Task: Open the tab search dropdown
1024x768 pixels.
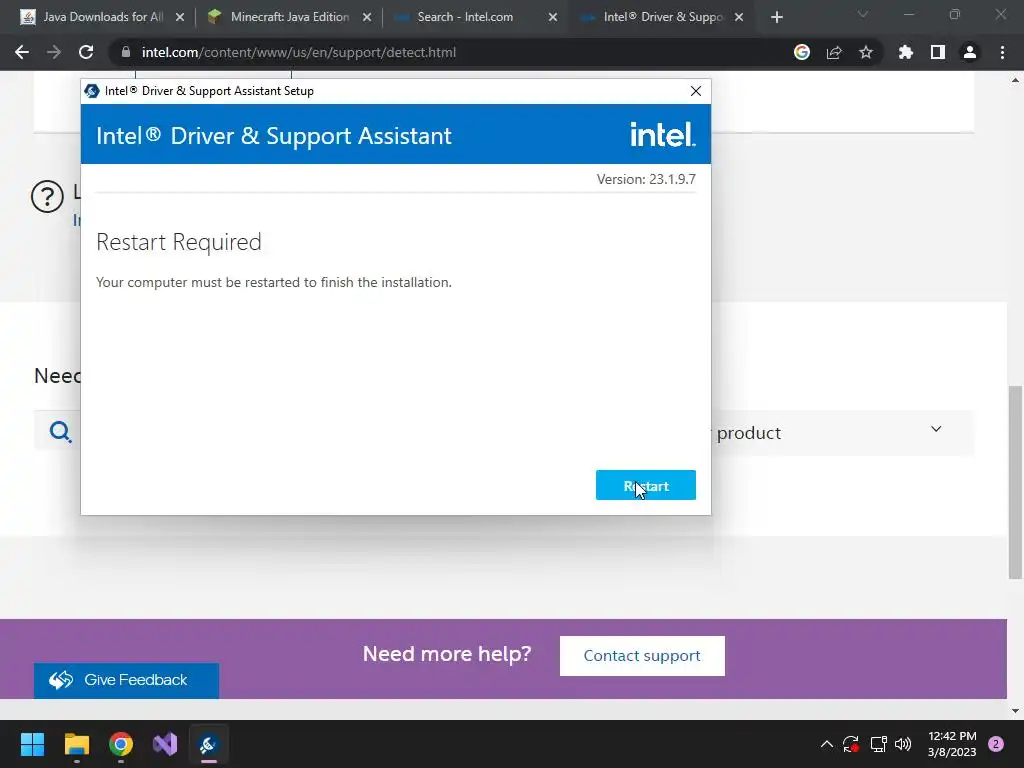Action: (863, 14)
